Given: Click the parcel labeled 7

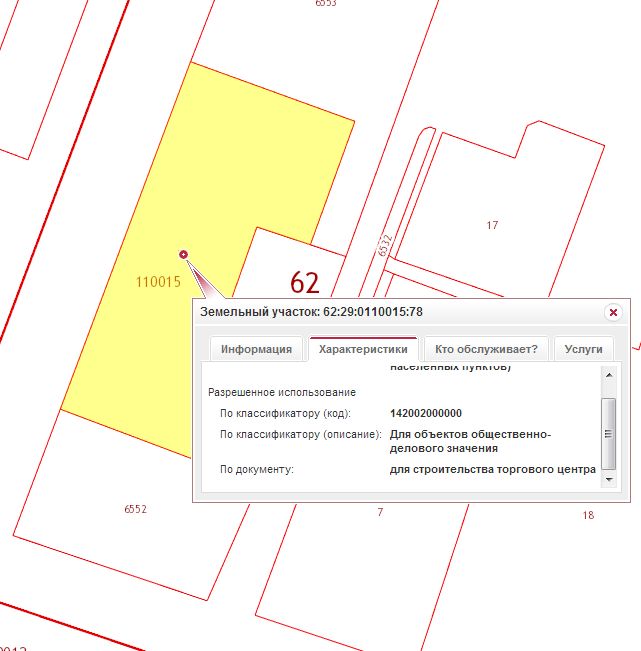Looking at the screenshot, I should pos(380,513).
